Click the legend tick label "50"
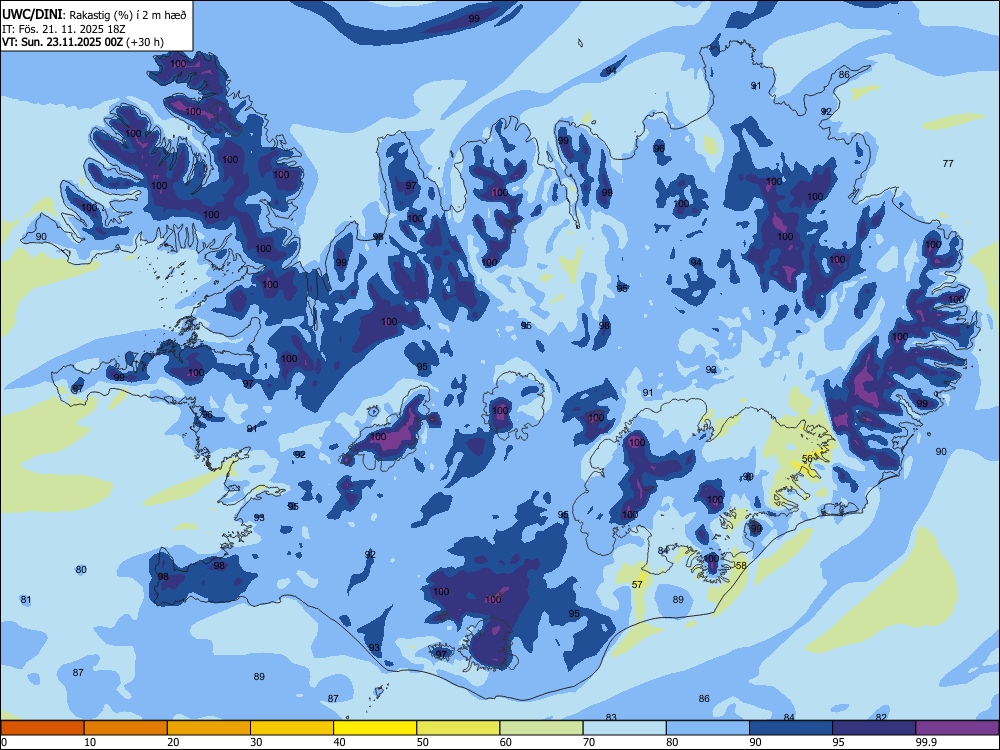The height and width of the screenshot is (750, 1000). point(423,742)
